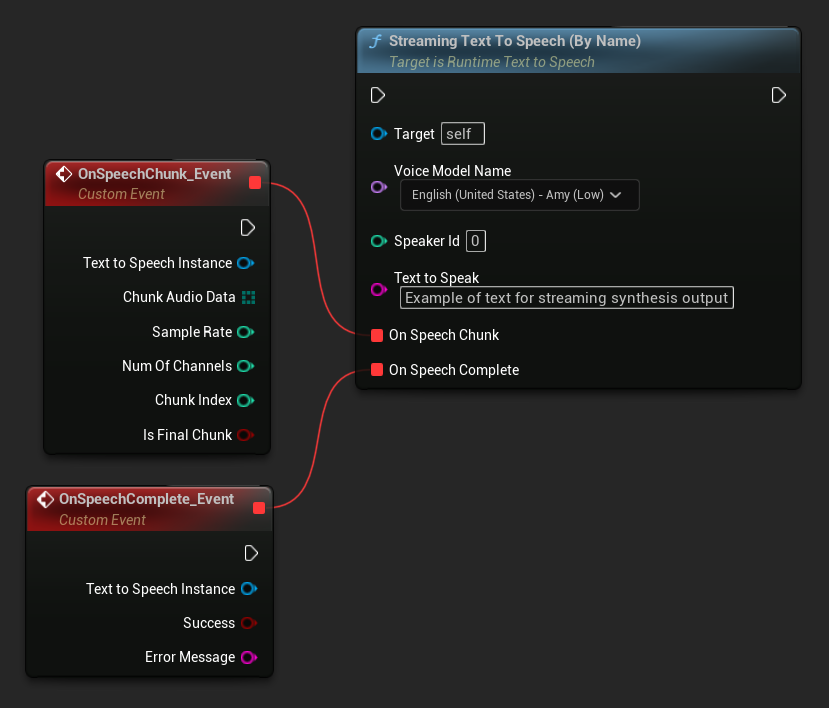This screenshot has width=829, height=708.
Task: Click the 'Error Message' label
Action: click(x=190, y=657)
